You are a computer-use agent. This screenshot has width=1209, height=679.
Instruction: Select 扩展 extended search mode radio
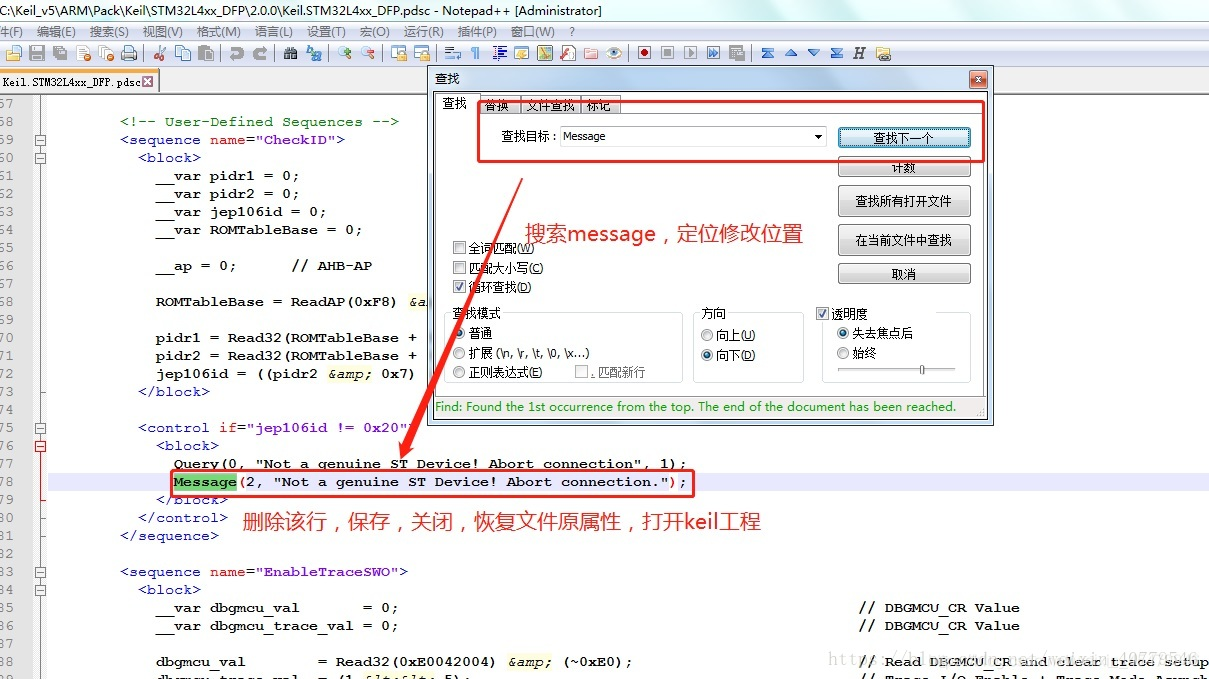(460, 352)
